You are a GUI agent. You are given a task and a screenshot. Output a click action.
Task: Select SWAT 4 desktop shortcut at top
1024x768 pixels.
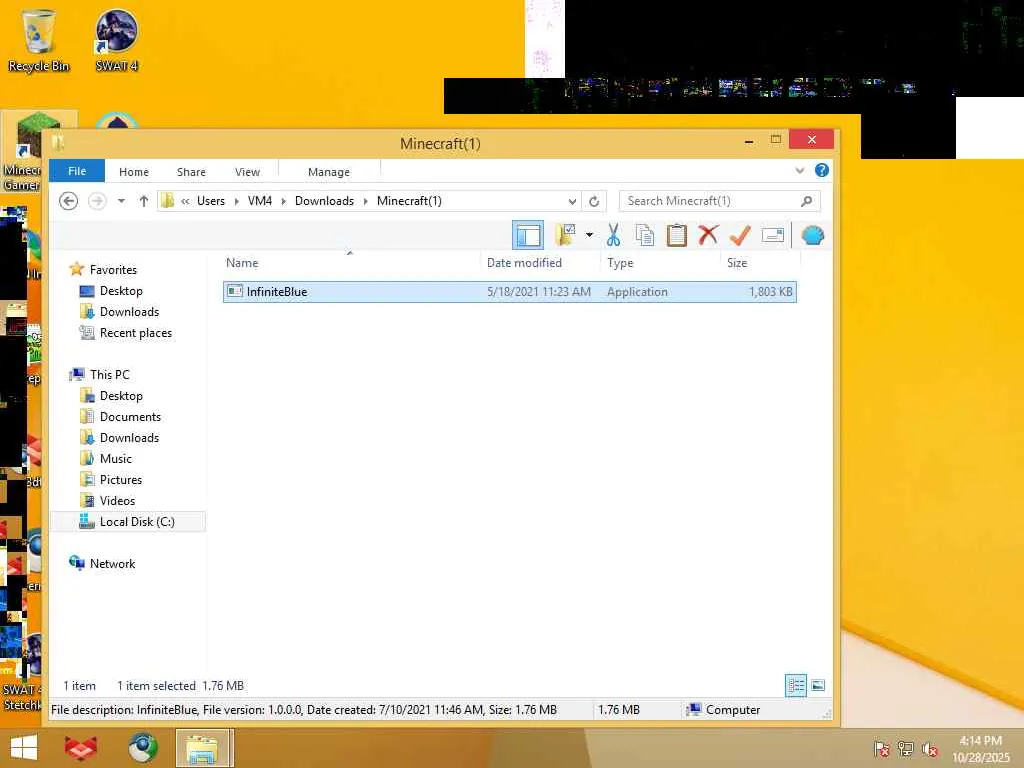(117, 40)
